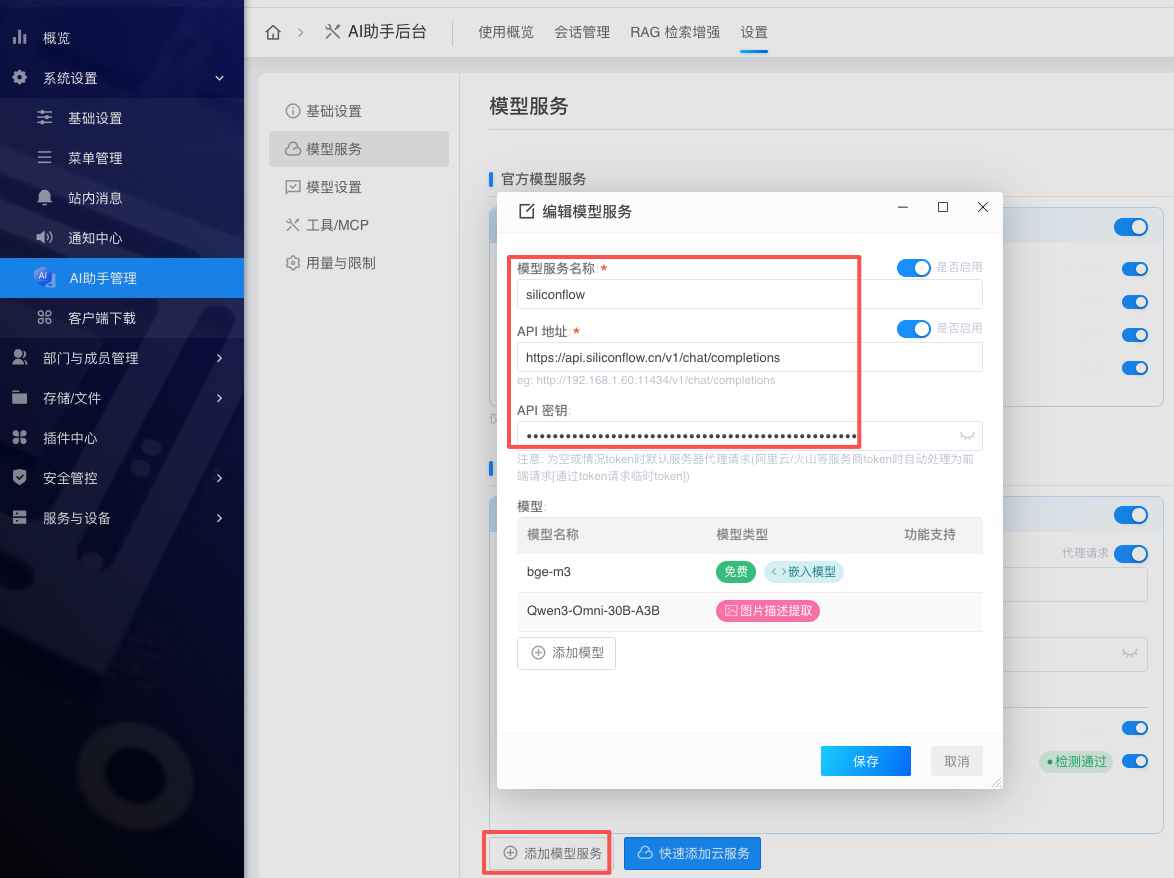
Task: Toggle the enable switch beside API address
Action: (x=913, y=329)
